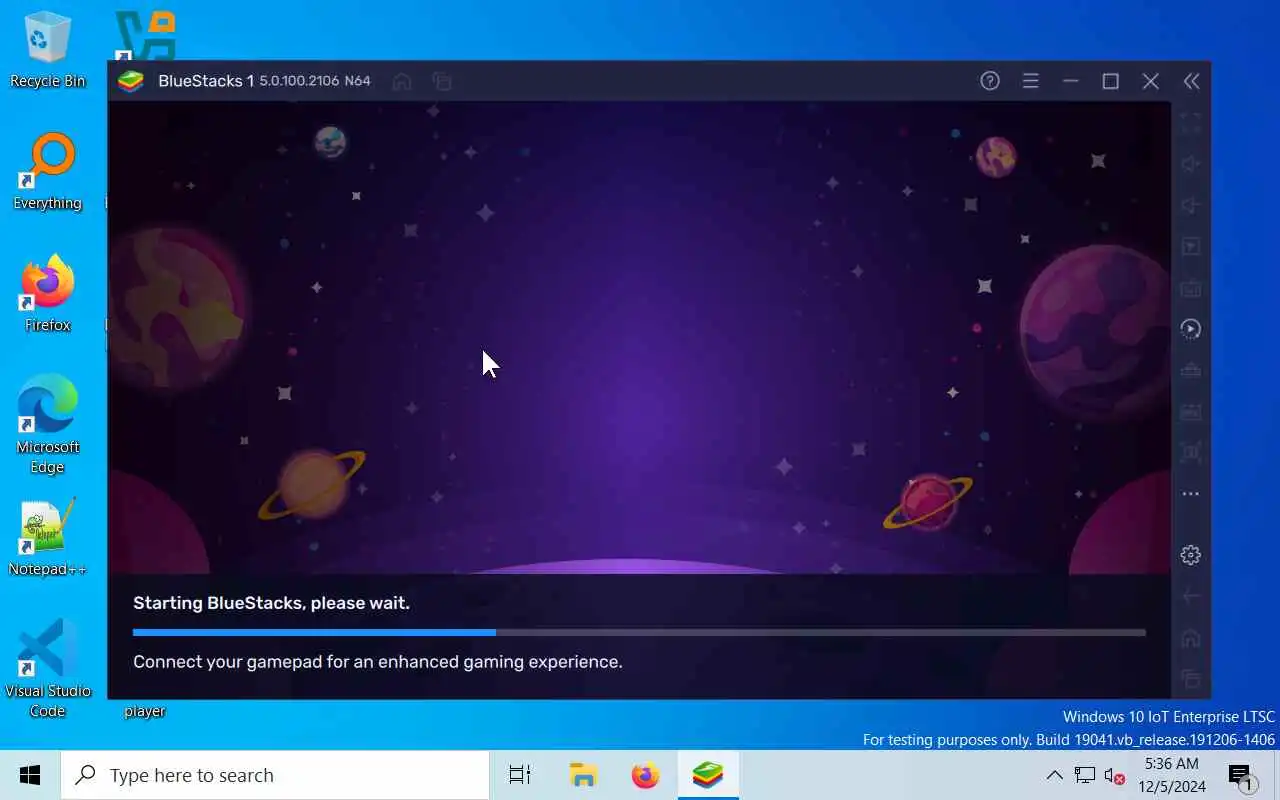Click the volume down sidebar icon
The image size is (1280, 800).
(1190, 205)
